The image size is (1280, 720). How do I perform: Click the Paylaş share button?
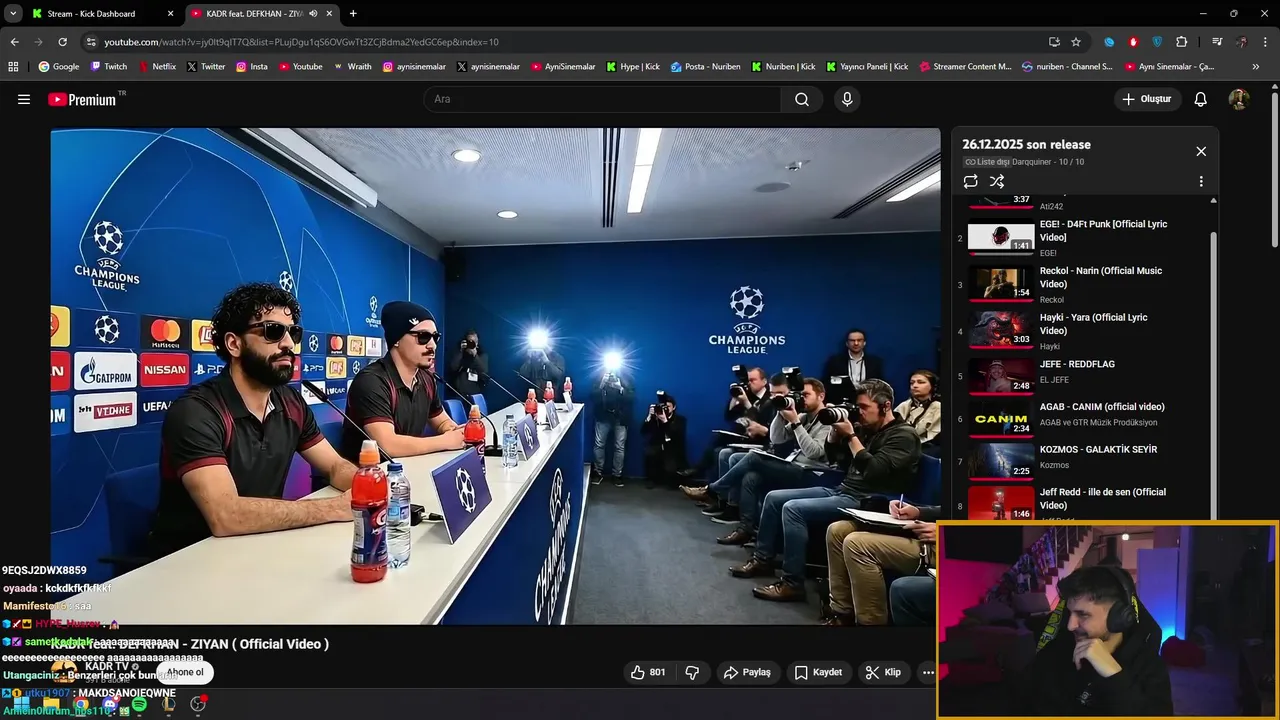[x=747, y=672]
